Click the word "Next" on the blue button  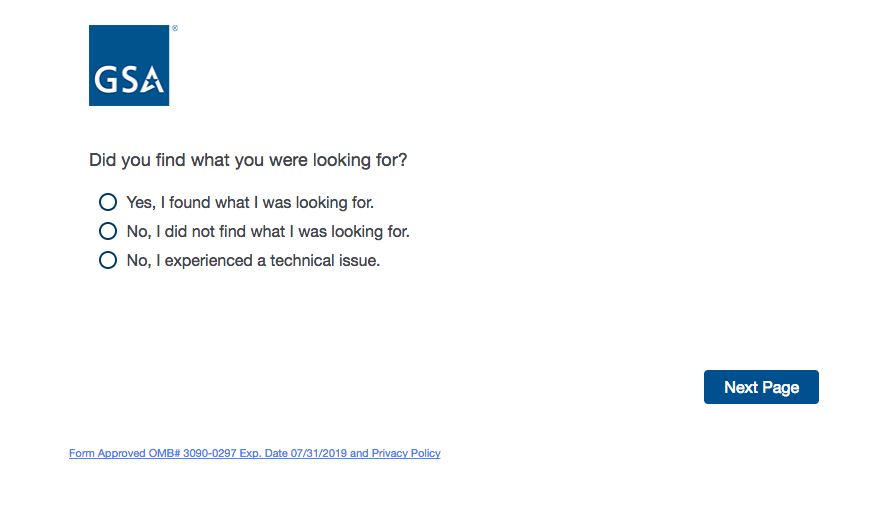pyautogui.click(x=741, y=387)
